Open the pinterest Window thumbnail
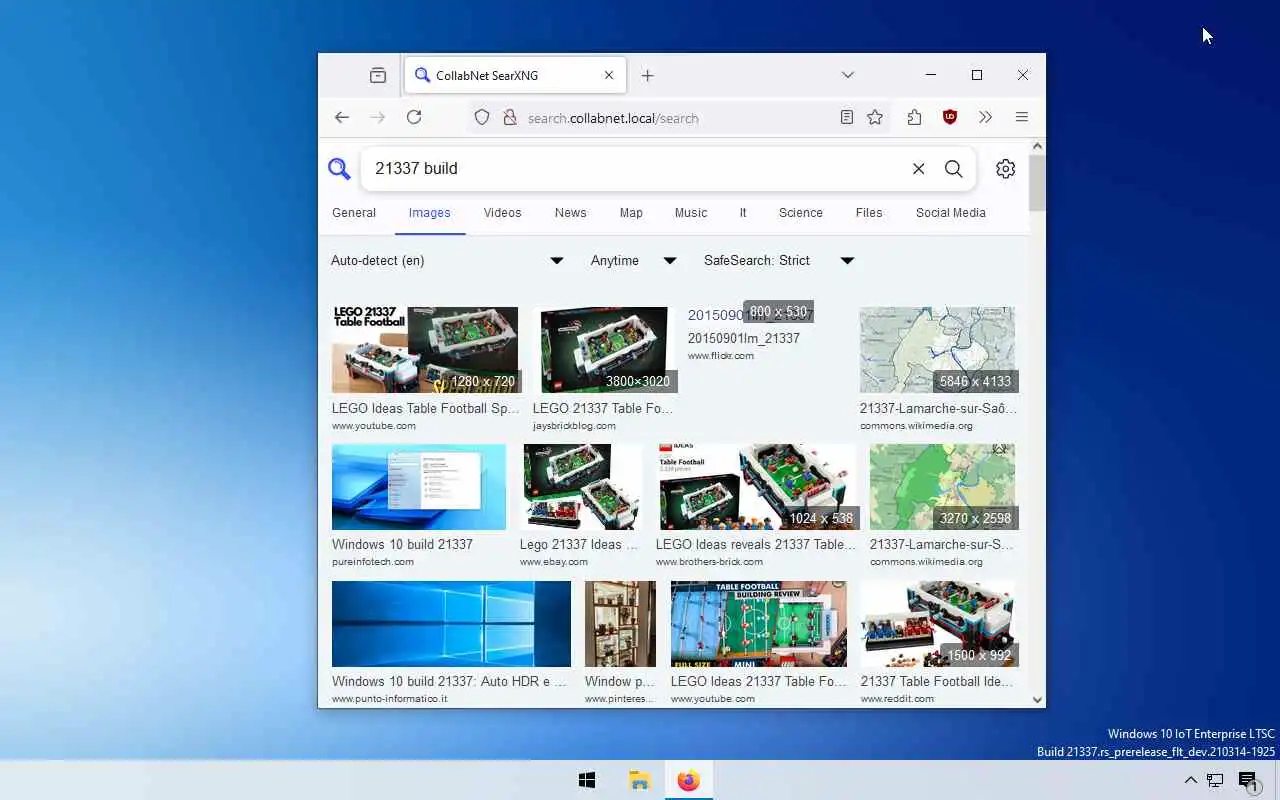1280x800 pixels. [620, 624]
